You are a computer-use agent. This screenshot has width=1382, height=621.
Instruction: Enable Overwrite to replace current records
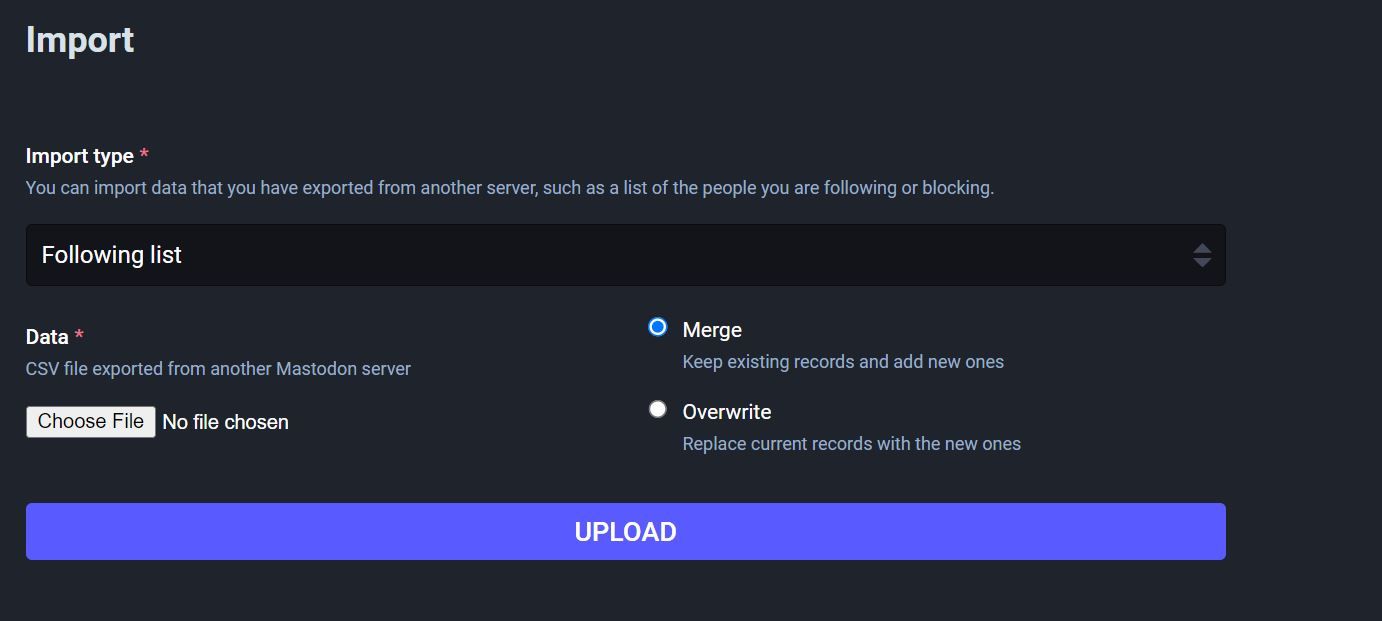point(658,408)
